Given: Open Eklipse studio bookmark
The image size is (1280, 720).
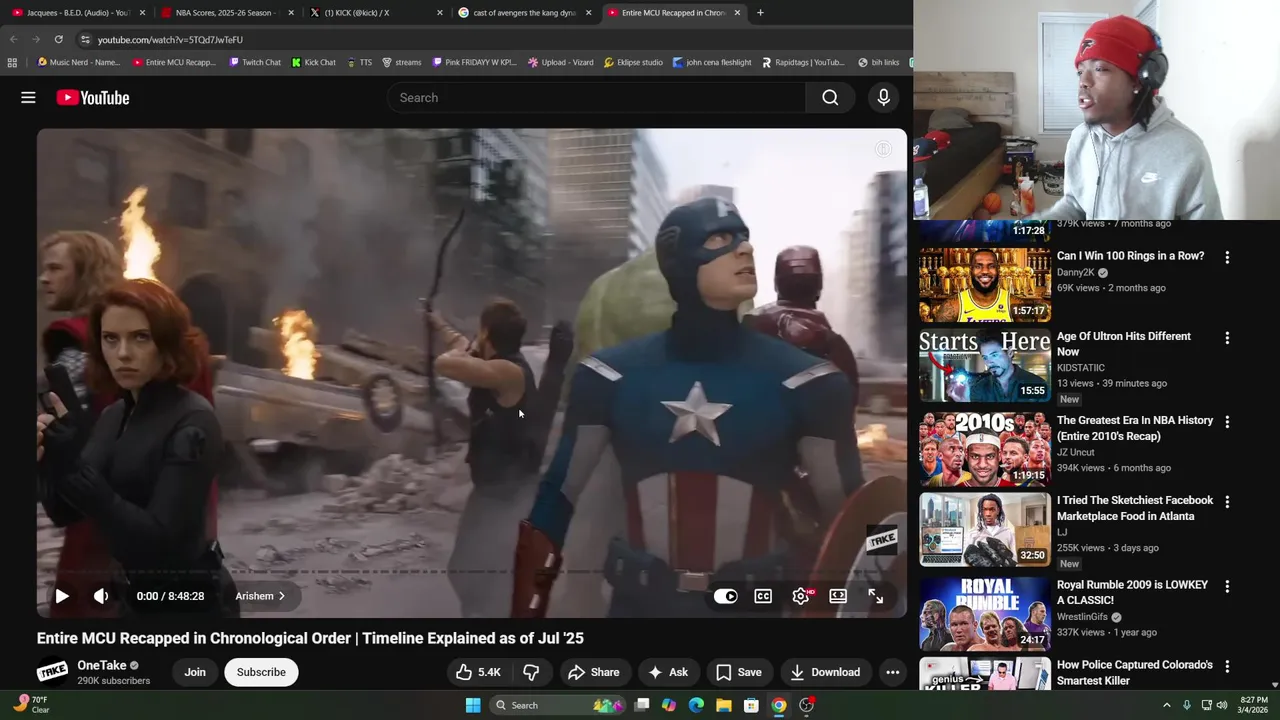Looking at the screenshot, I should pos(633,62).
